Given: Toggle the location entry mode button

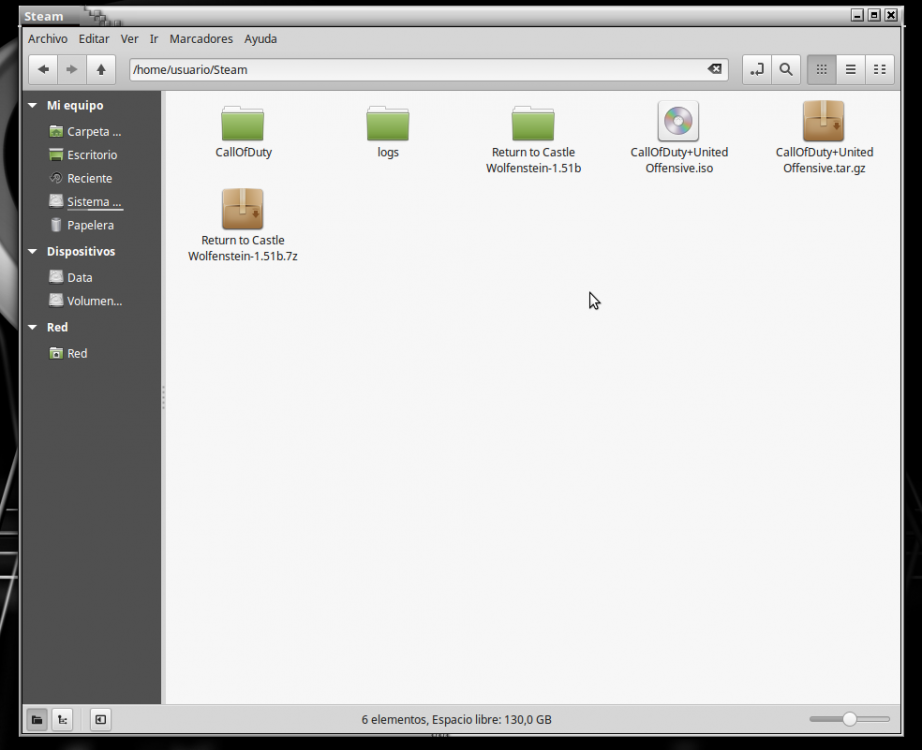Looking at the screenshot, I should pos(757,69).
